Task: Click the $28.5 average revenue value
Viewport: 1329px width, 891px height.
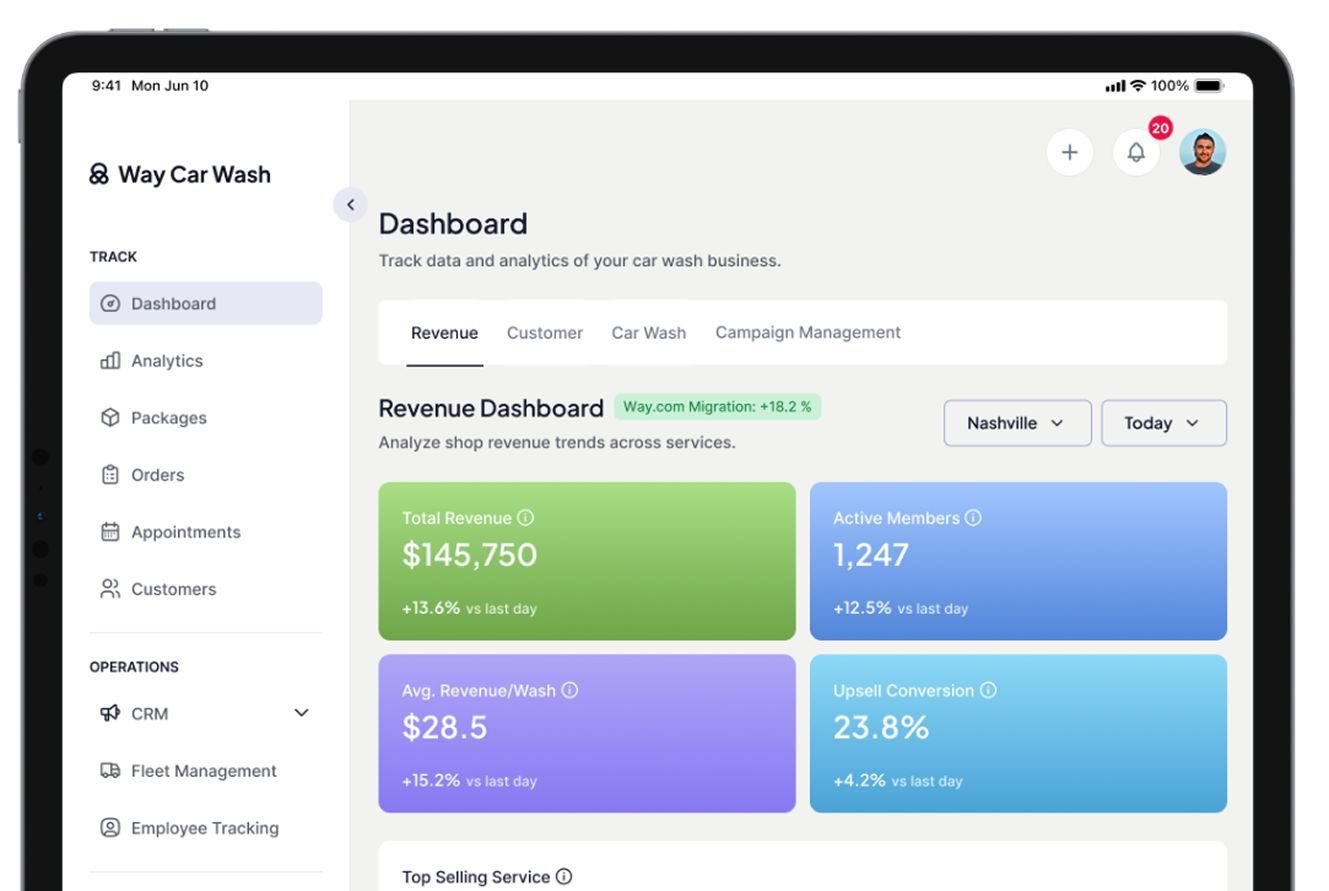Action: tap(445, 727)
